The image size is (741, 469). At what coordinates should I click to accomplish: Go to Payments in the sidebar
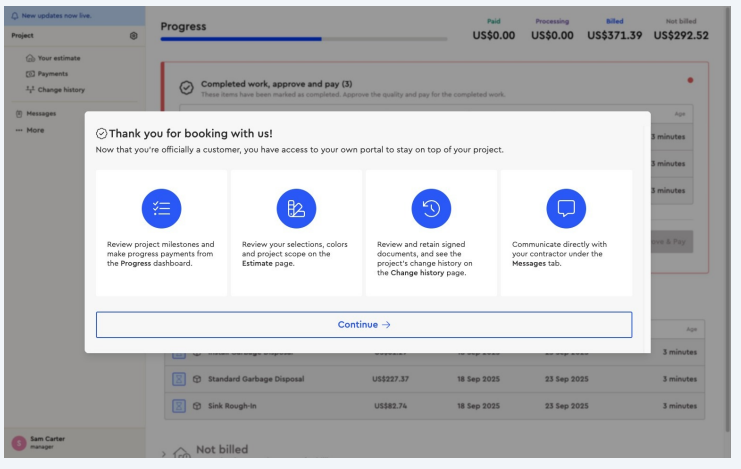[52, 73]
